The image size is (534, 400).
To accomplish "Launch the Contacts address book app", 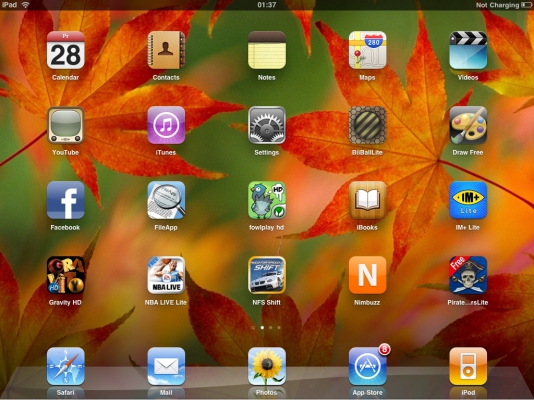I will pos(166,50).
